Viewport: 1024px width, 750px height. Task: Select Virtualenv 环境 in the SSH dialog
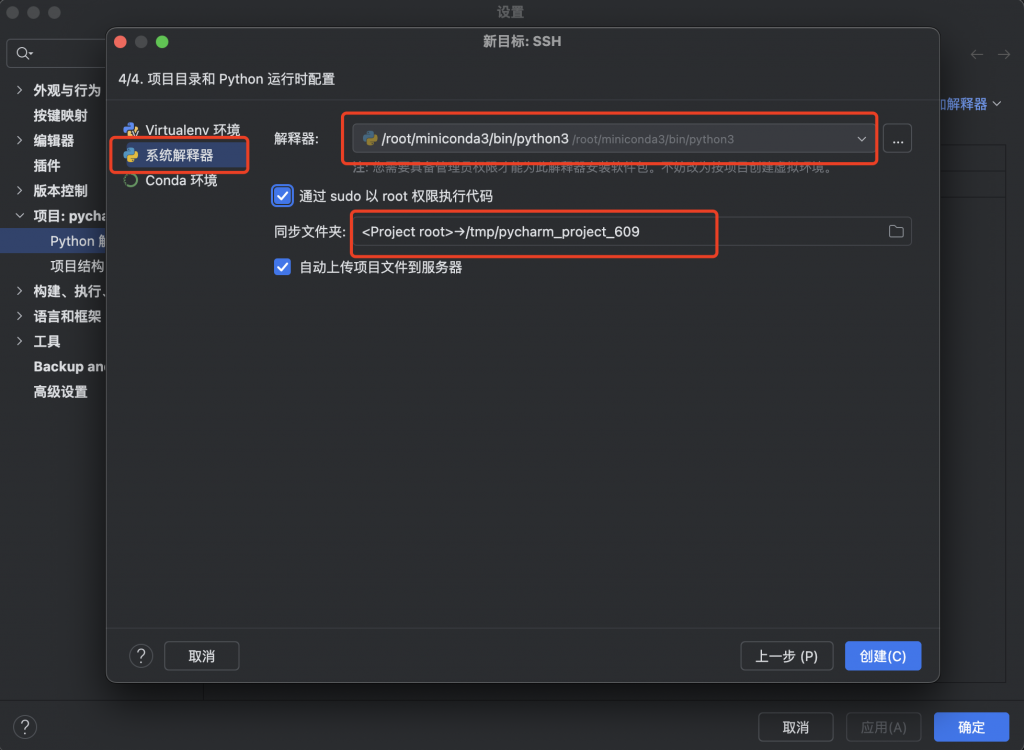[x=182, y=130]
